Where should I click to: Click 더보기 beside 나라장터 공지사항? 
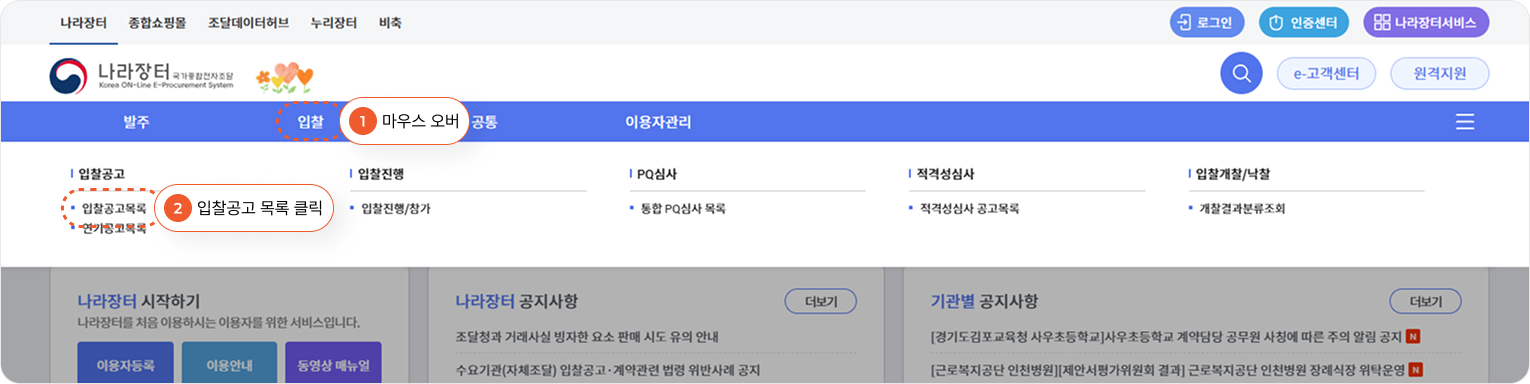click(820, 301)
